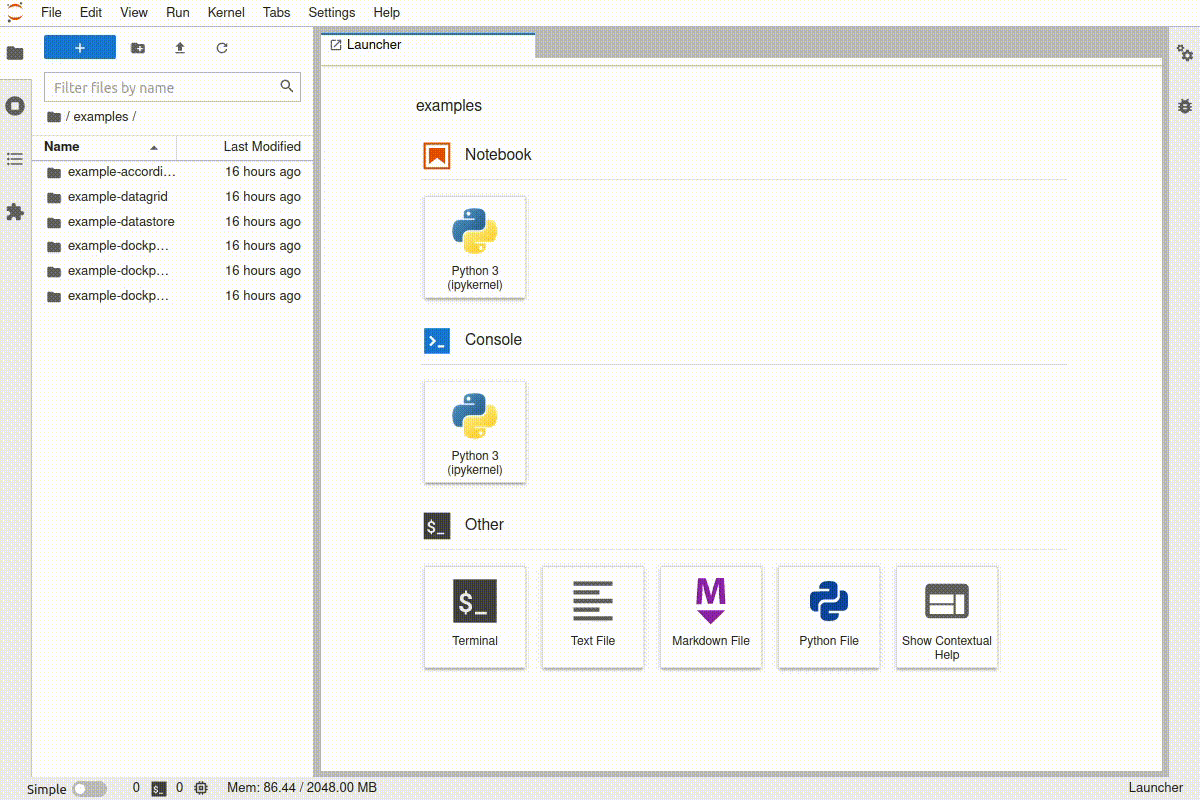This screenshot has width=1200, height=800.
Task: Click the Launcher label in status bar
Action: [x=1155, y=788]
